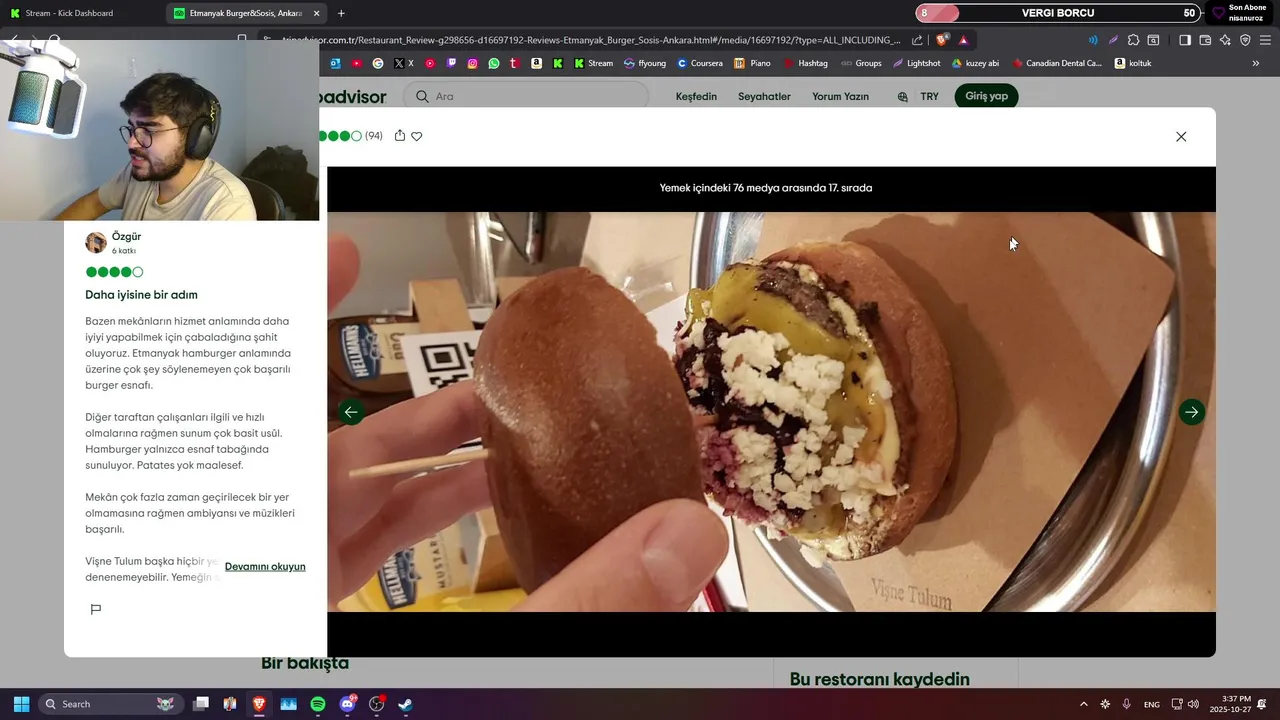The width and height of the screenshot is (1280, 720).
Task: Open the Canadian Dental Ca... bookmark
Action: 1056,63
